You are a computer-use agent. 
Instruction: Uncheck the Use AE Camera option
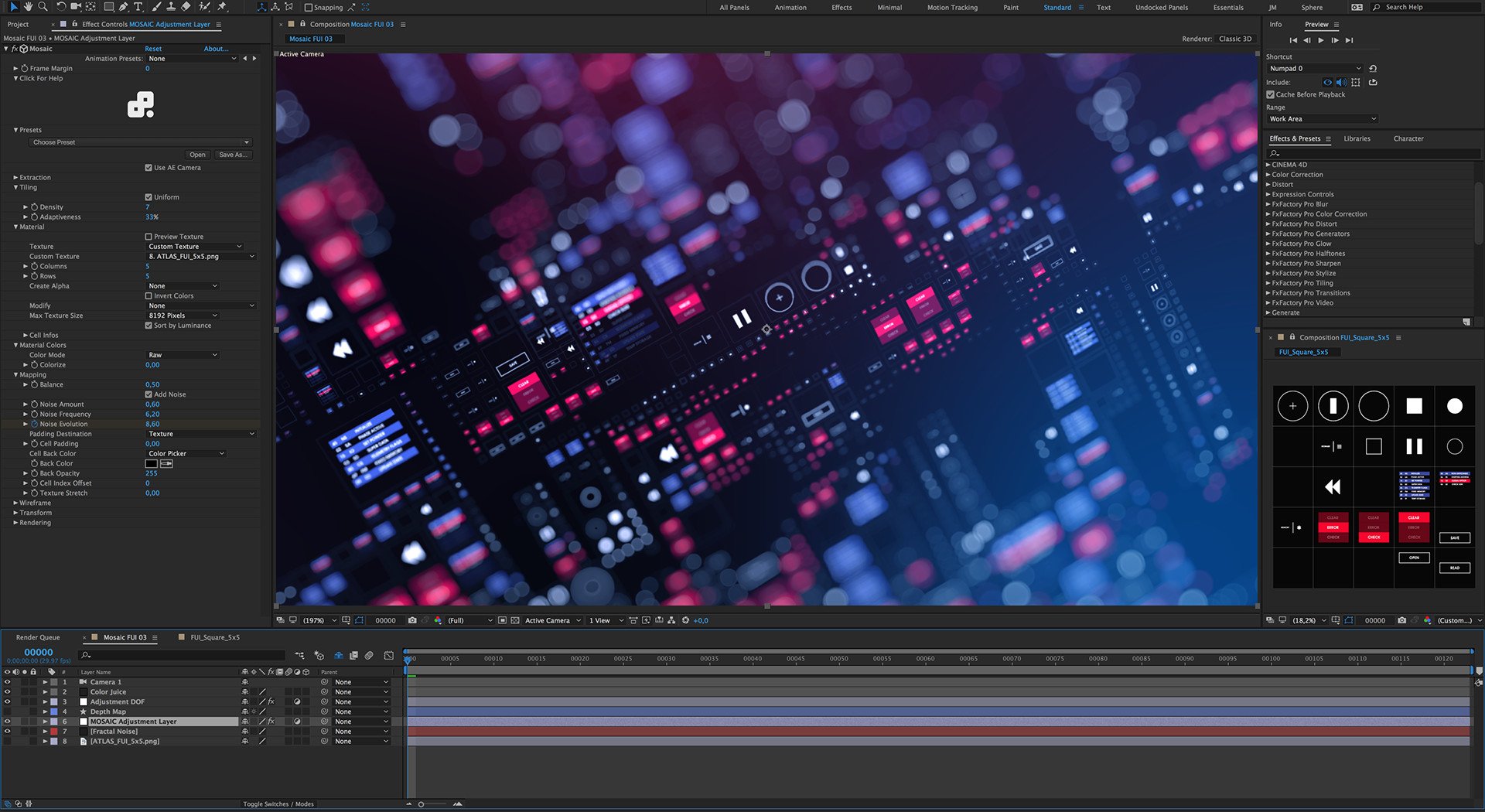tap(148, 168)
